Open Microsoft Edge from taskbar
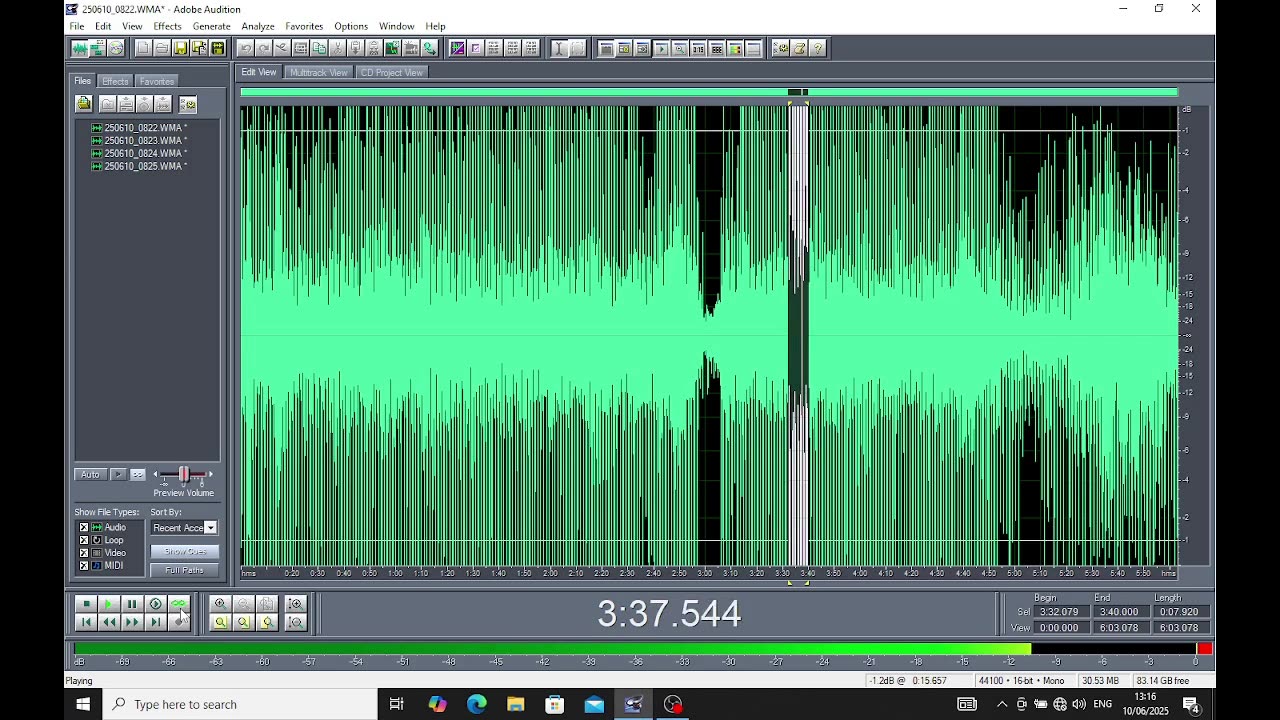This screenshot has width=1280, height=720. (x=477, y=704)
